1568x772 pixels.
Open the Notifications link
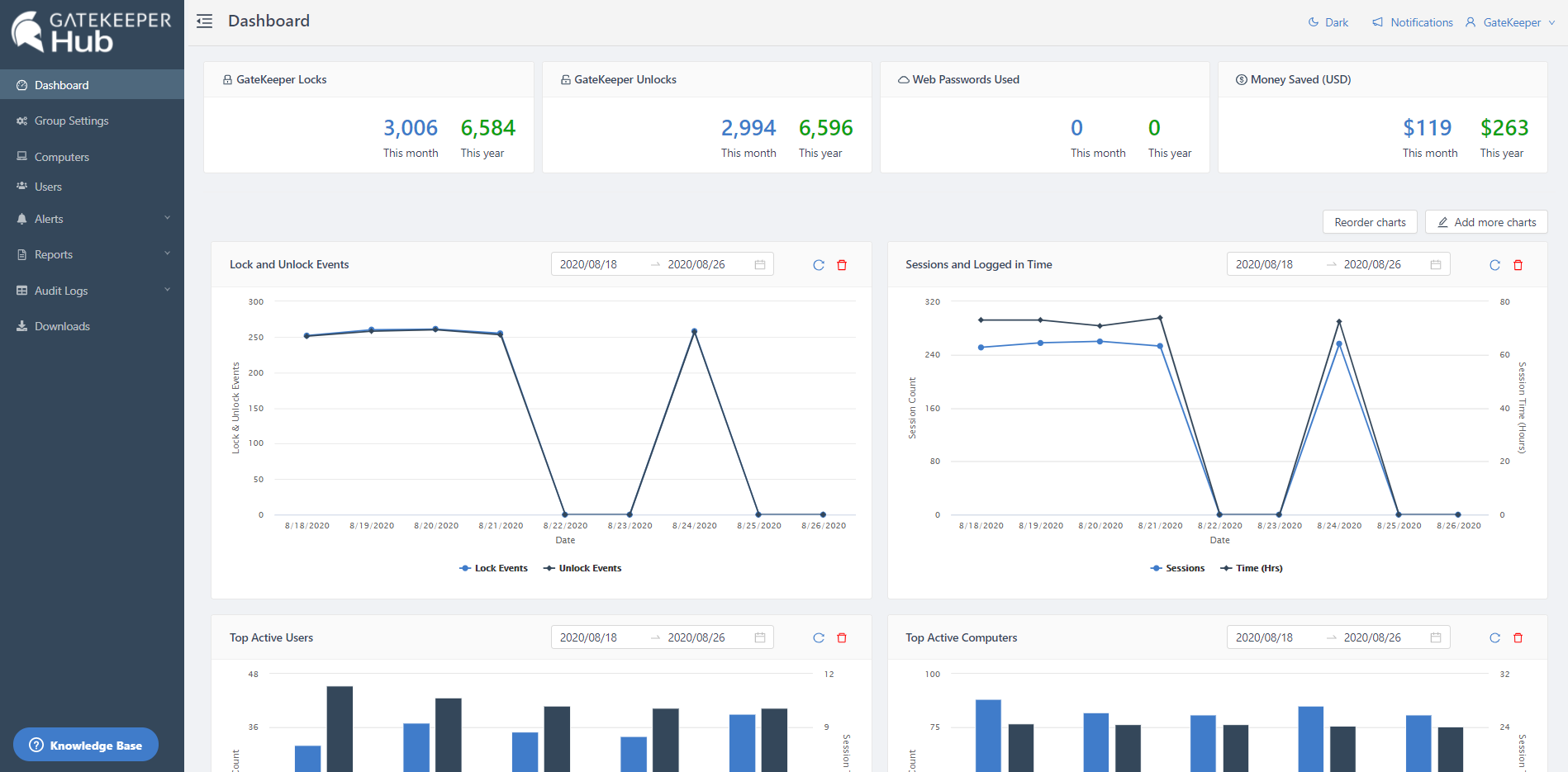pyautogui.click(x=1413, y=22)
